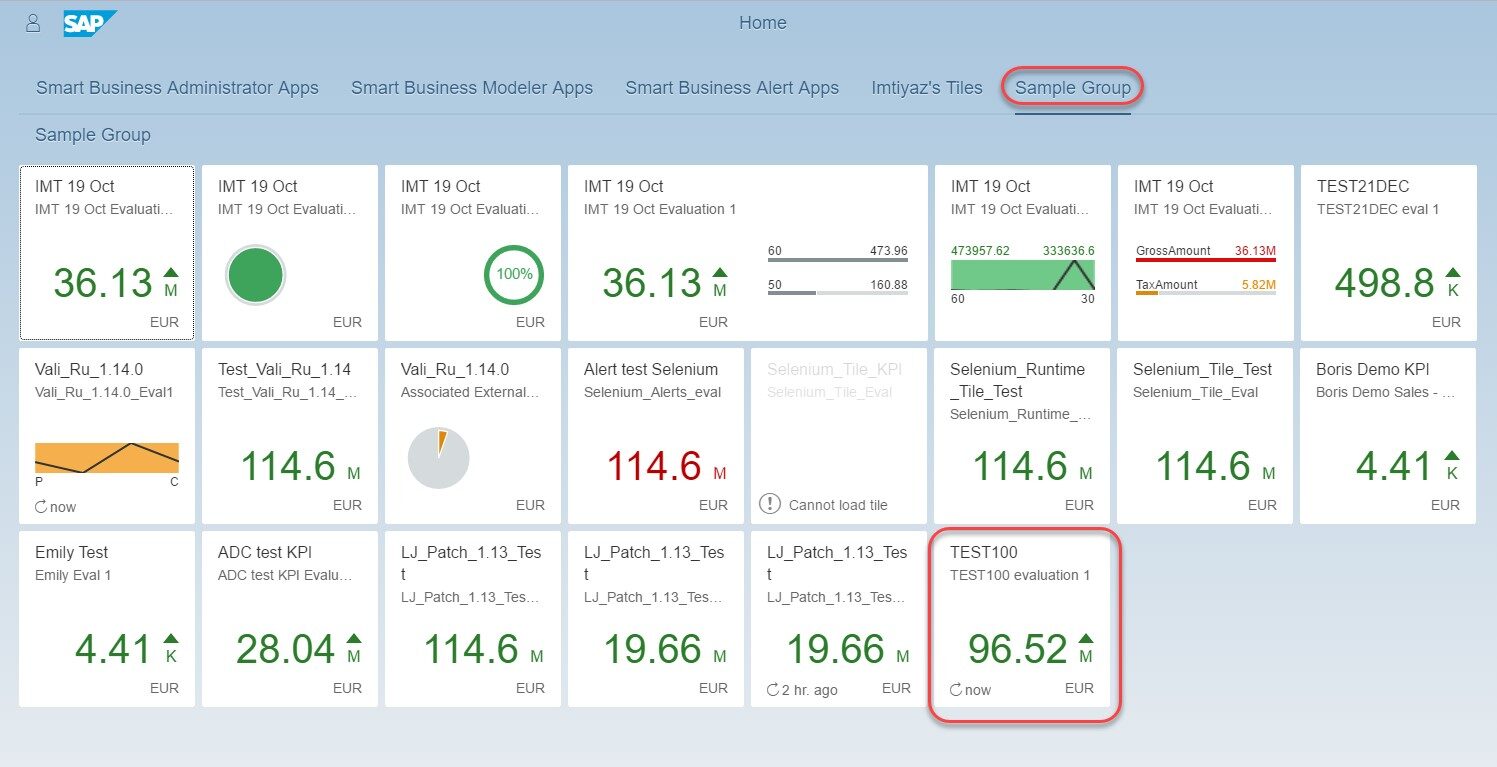Click the solid green circle chart icon

pos(255,275)
